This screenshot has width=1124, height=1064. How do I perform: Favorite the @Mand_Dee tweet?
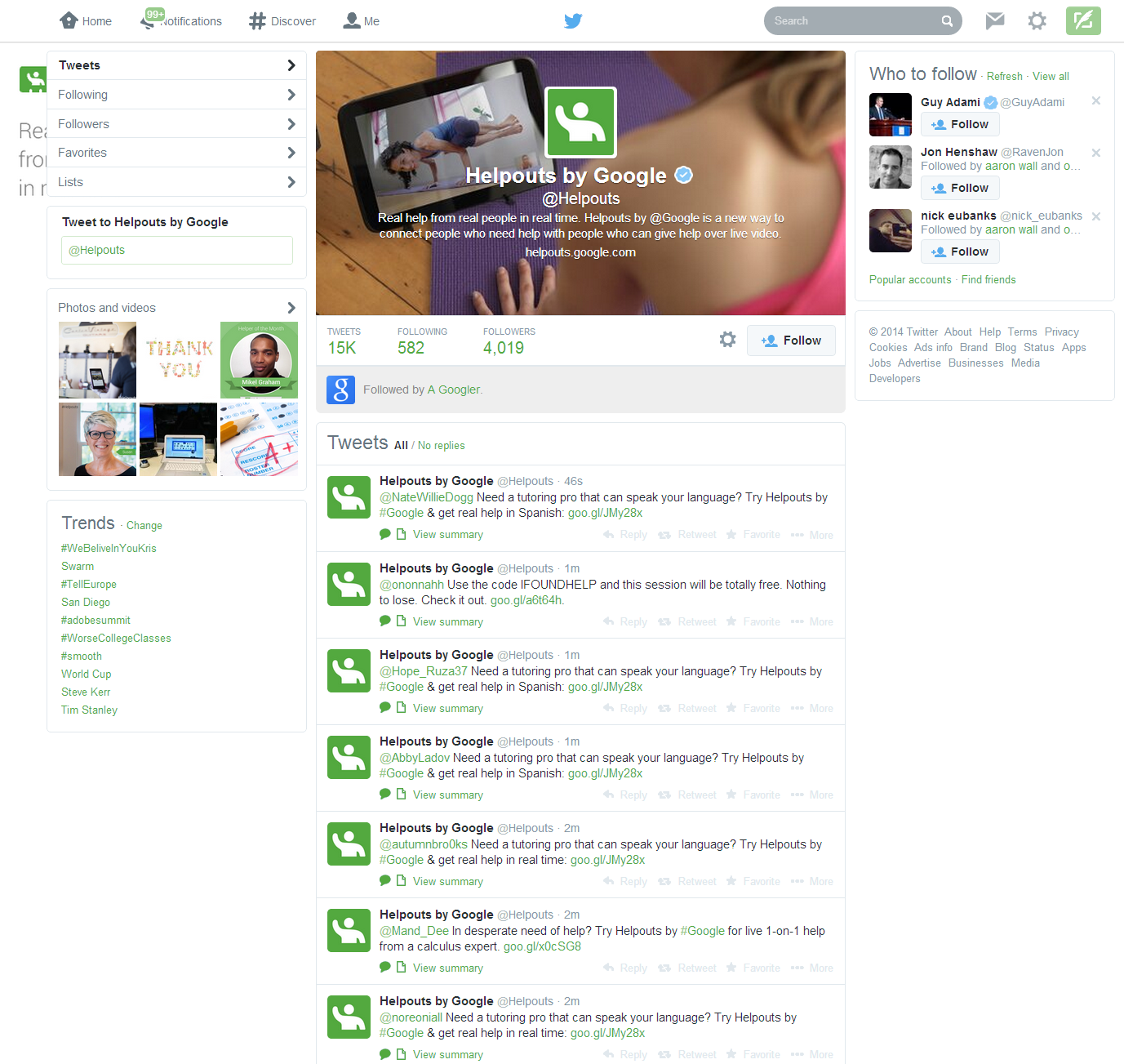tap(753, 968)
